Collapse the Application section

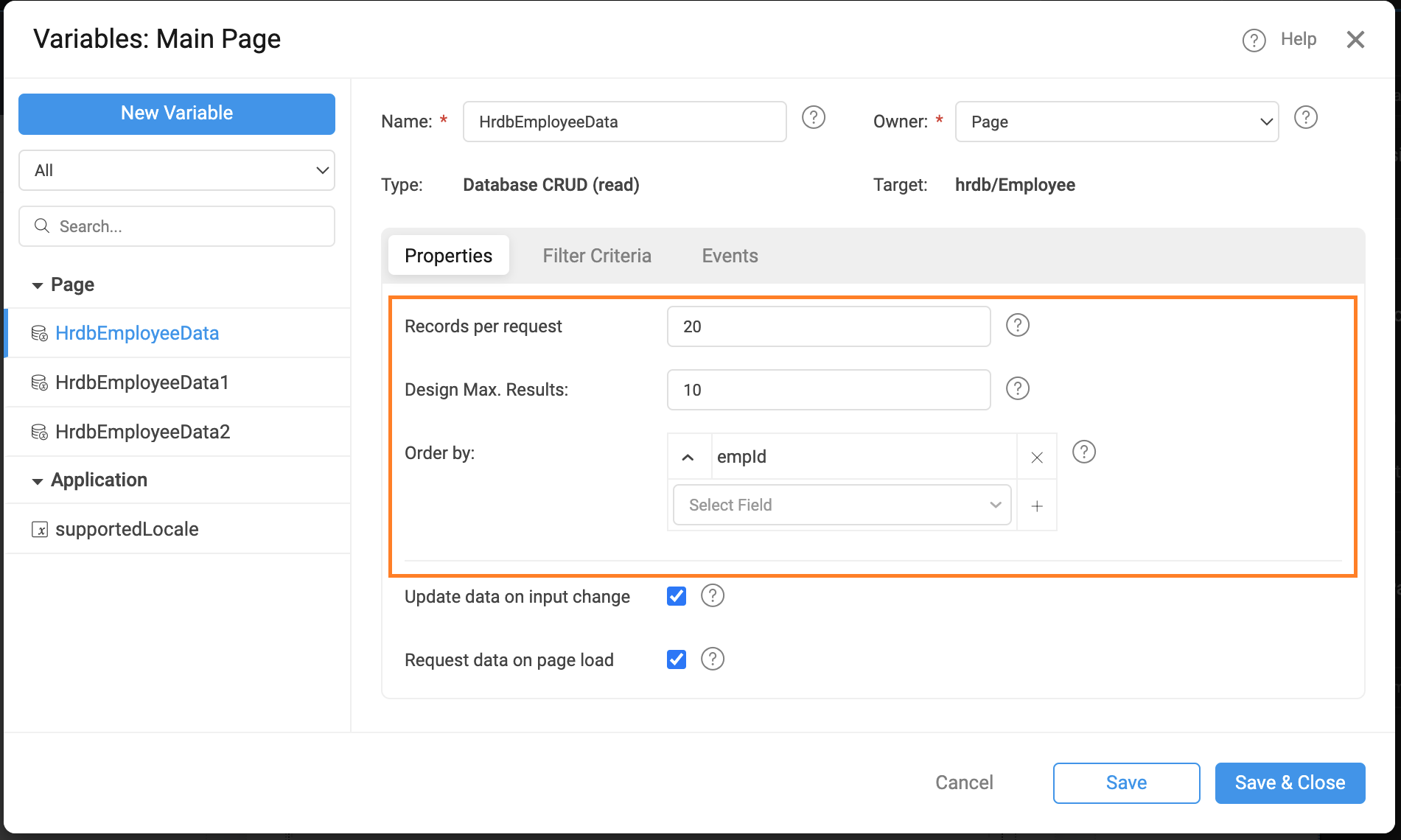point(38,480)
